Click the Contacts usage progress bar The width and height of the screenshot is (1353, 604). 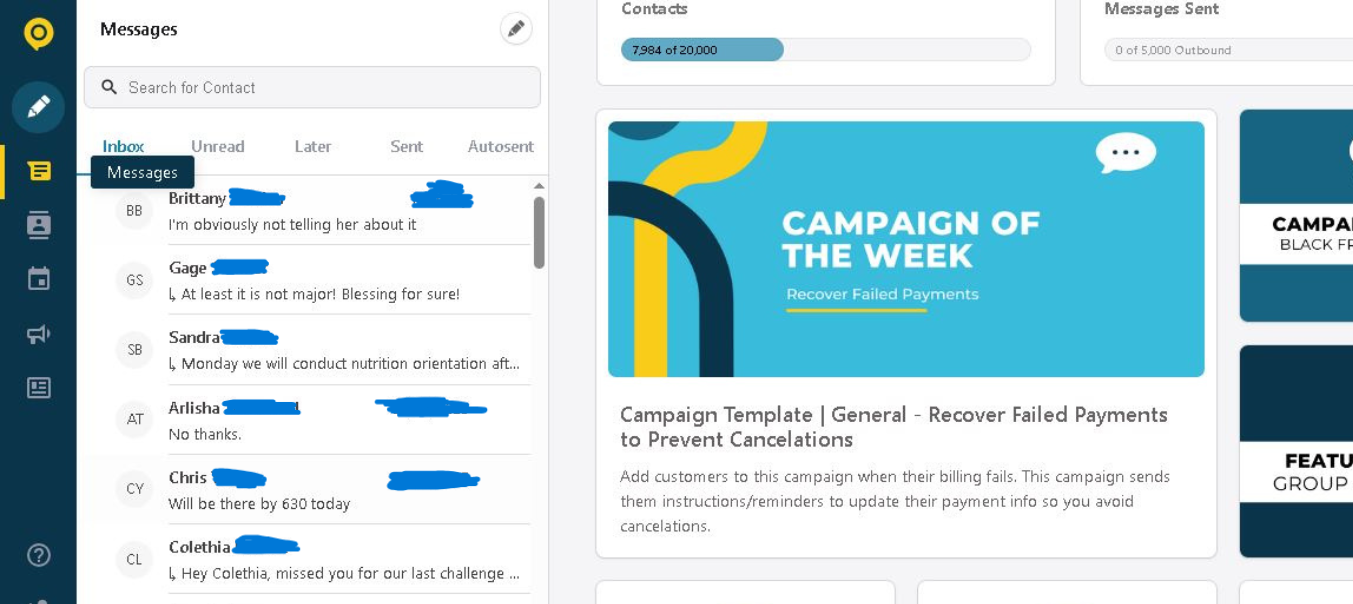point(825,50)
